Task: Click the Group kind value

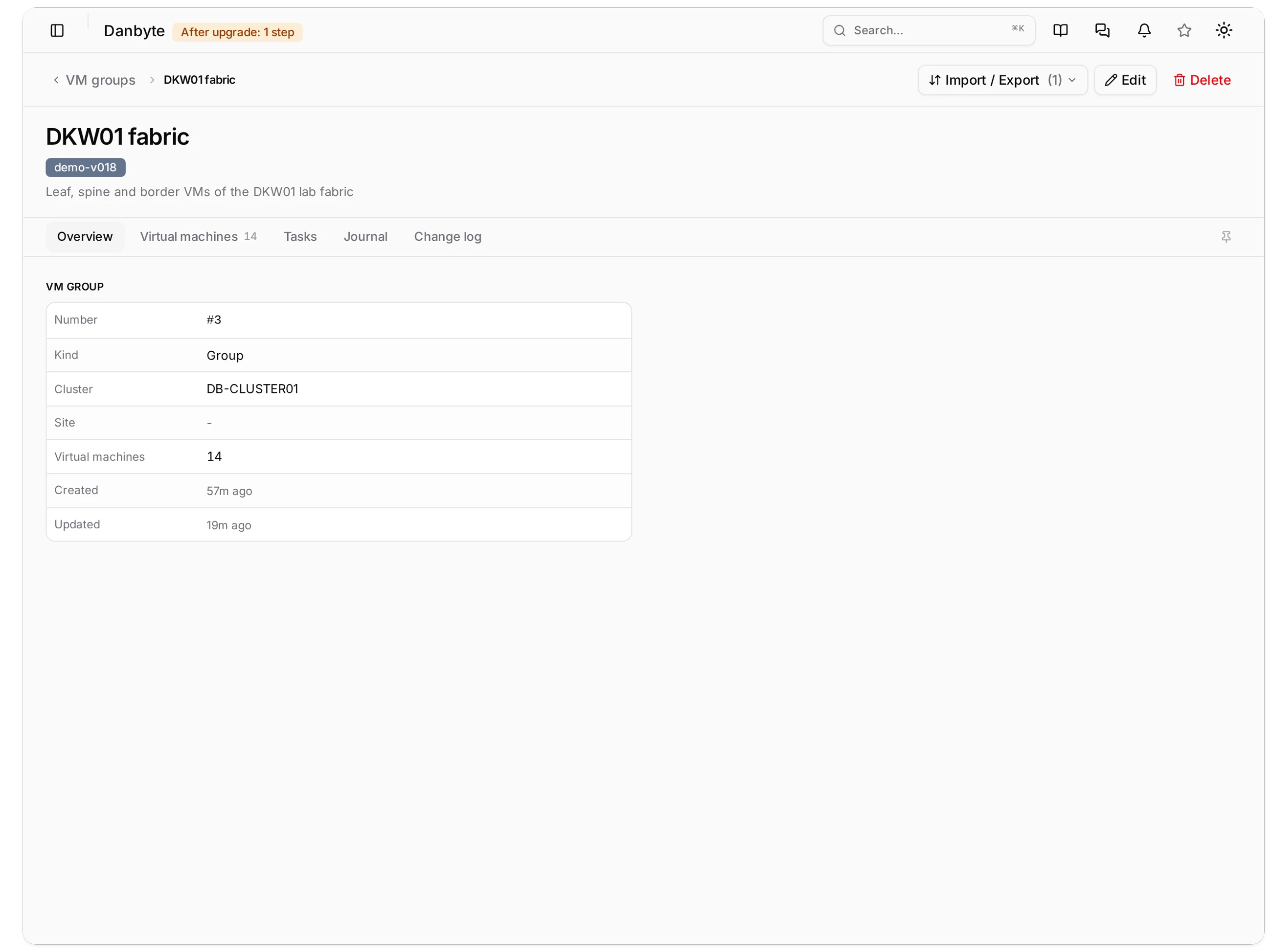Action: [x=225, y=356]
